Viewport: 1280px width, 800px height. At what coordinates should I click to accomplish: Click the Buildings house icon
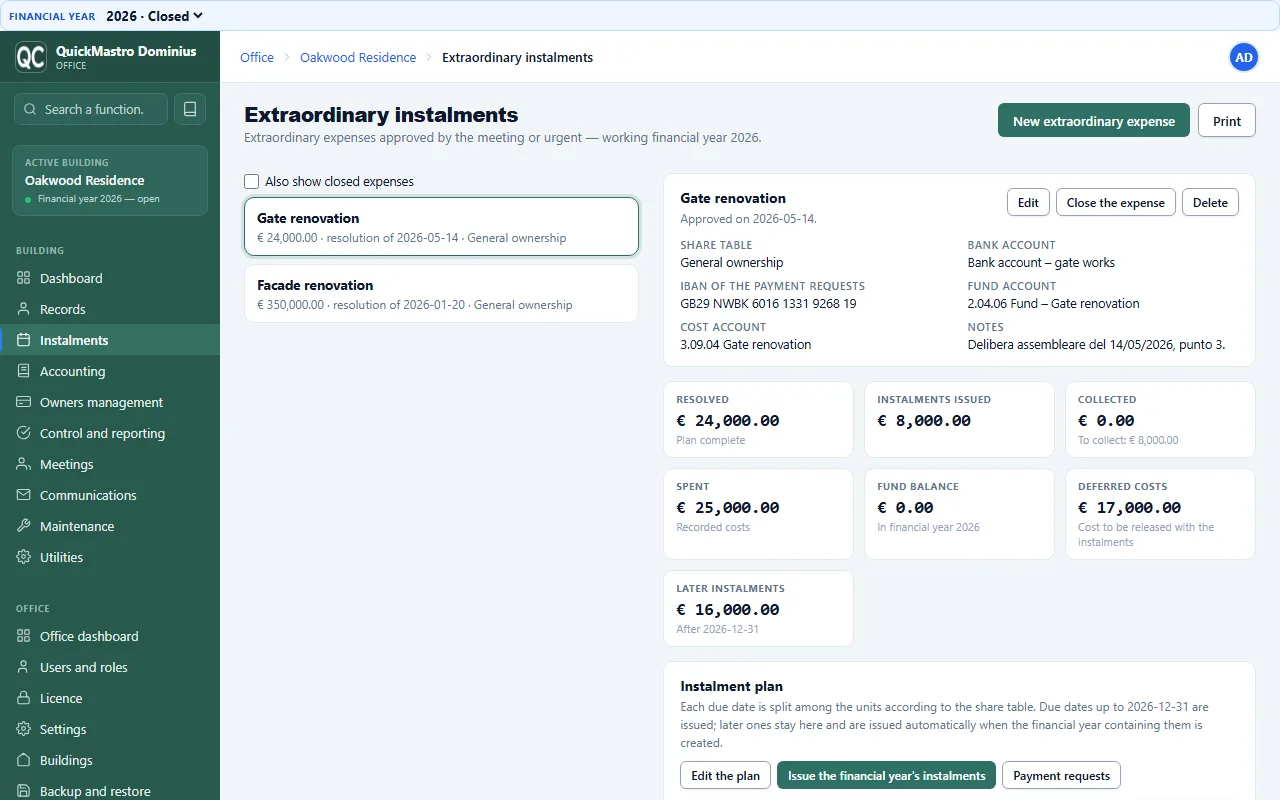(24, 760)
